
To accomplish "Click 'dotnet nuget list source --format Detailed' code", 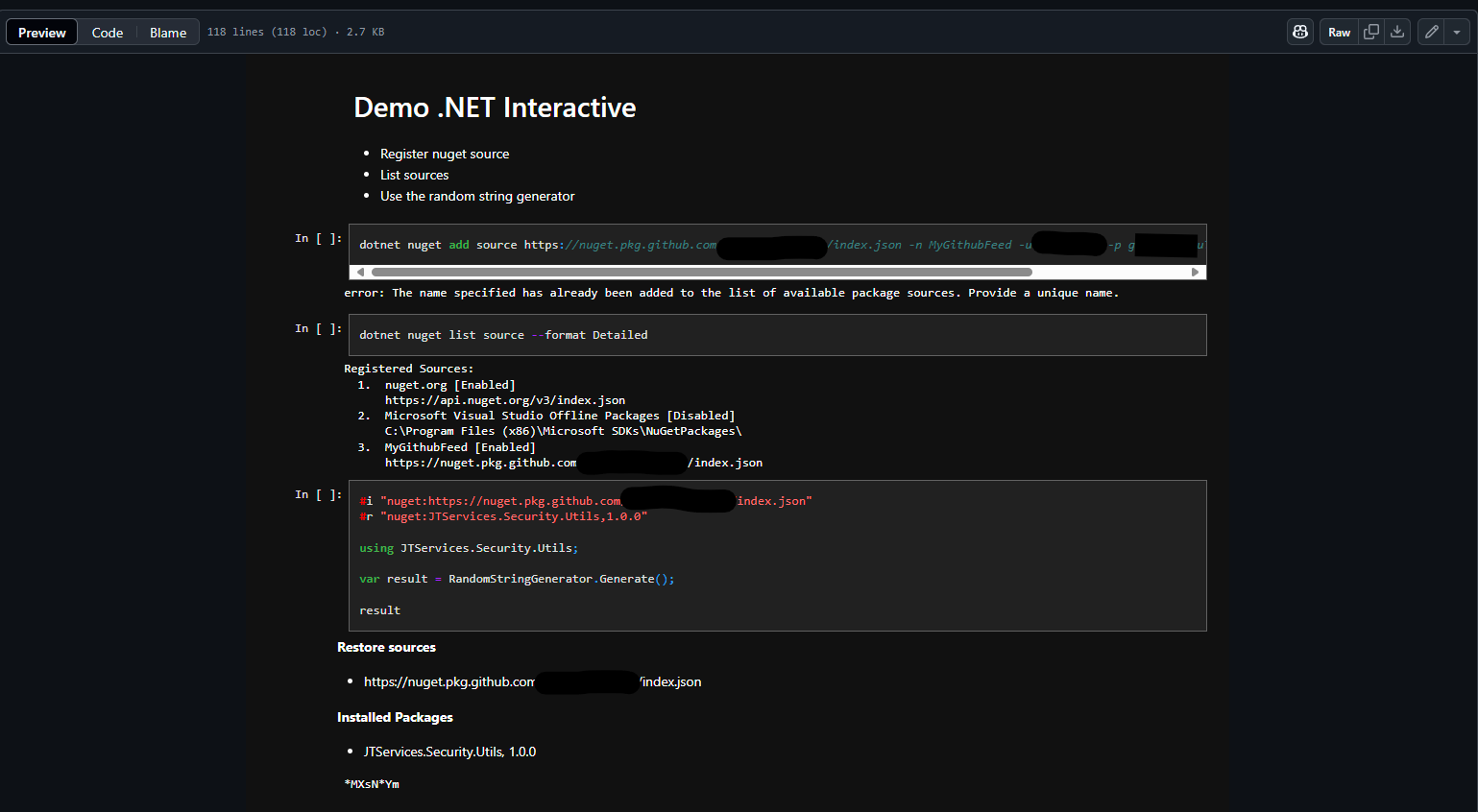I will (503, 335).
